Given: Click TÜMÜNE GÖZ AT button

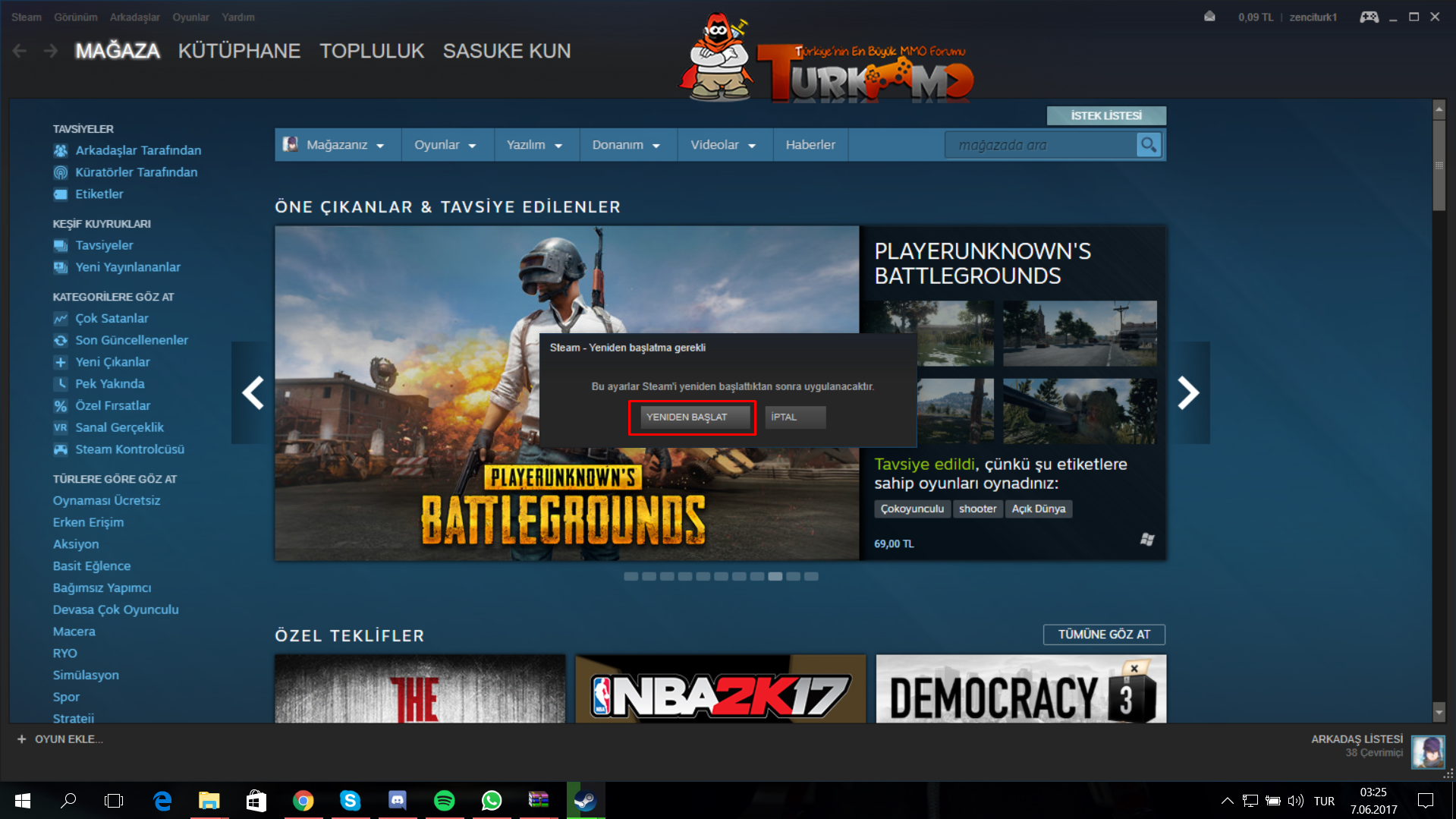Looking at the screenshot, I should [x=1104, y=635].
